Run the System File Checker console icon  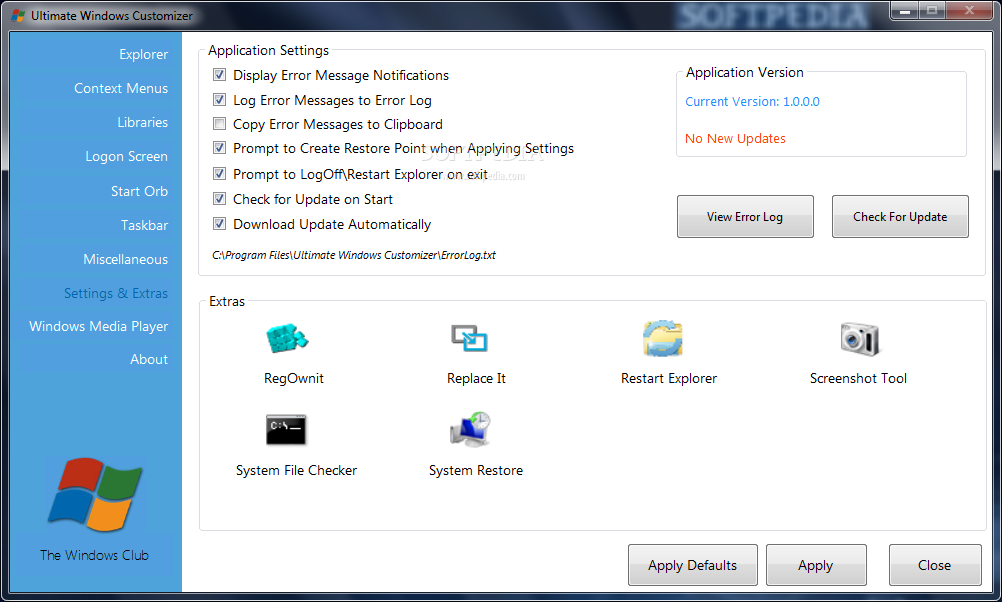click(286, 429)
